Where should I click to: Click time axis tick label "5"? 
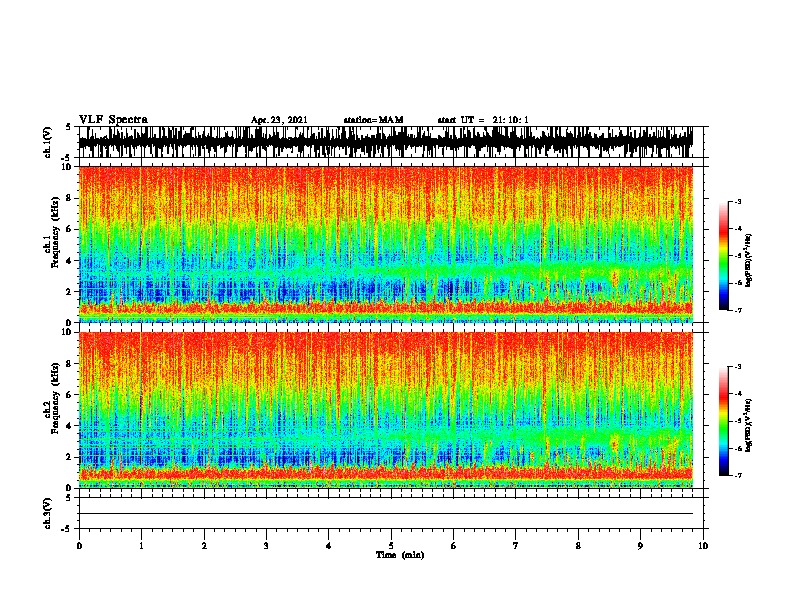tap(391, 546)
